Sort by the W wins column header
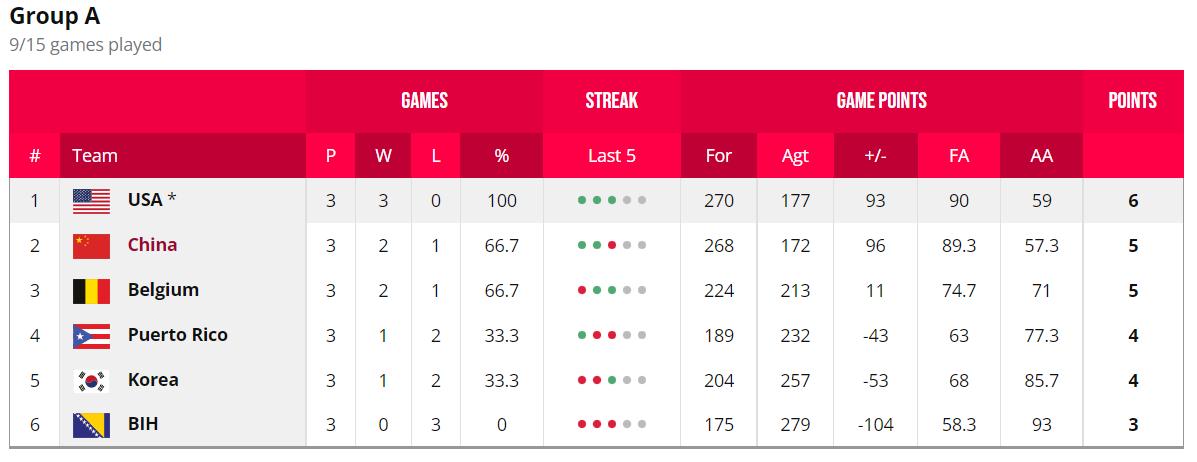 tap(383, 156)
